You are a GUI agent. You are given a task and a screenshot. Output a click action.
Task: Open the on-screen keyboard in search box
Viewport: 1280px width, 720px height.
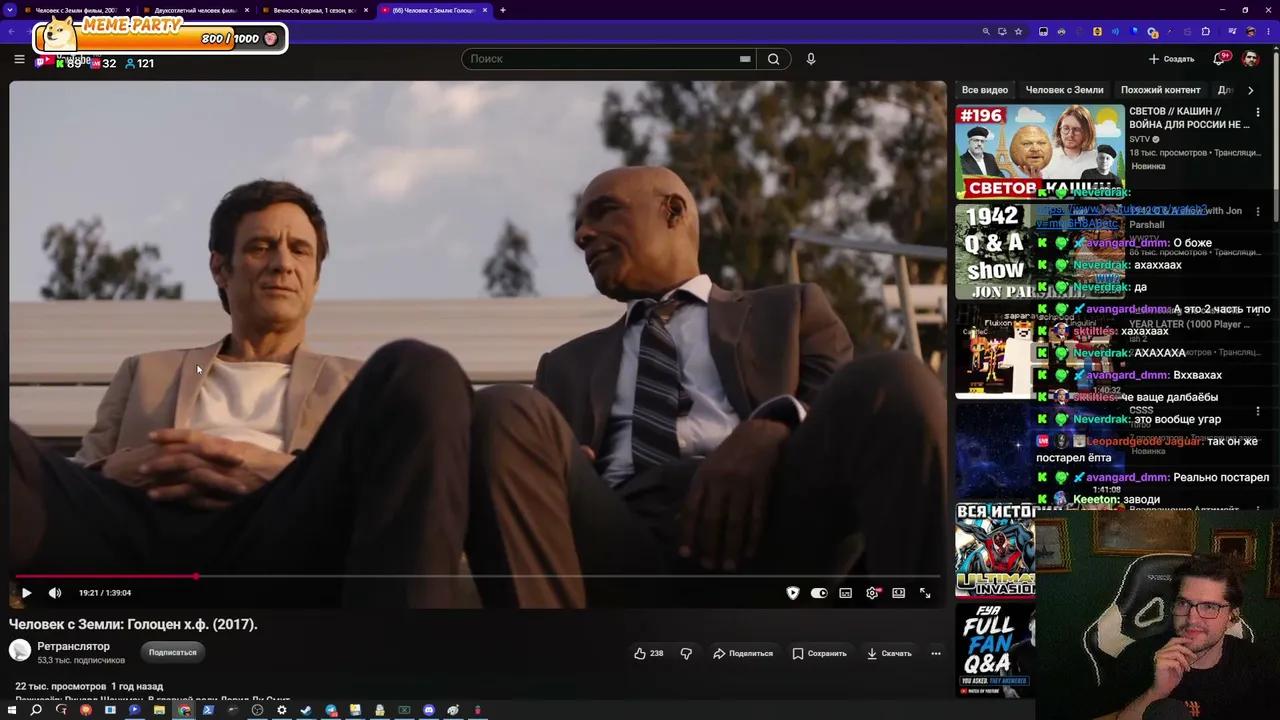(745, 59)
